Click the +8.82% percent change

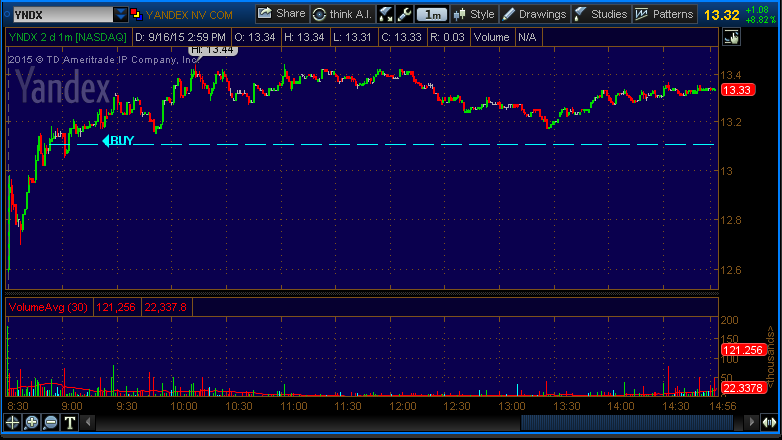(x=761, y=20)
